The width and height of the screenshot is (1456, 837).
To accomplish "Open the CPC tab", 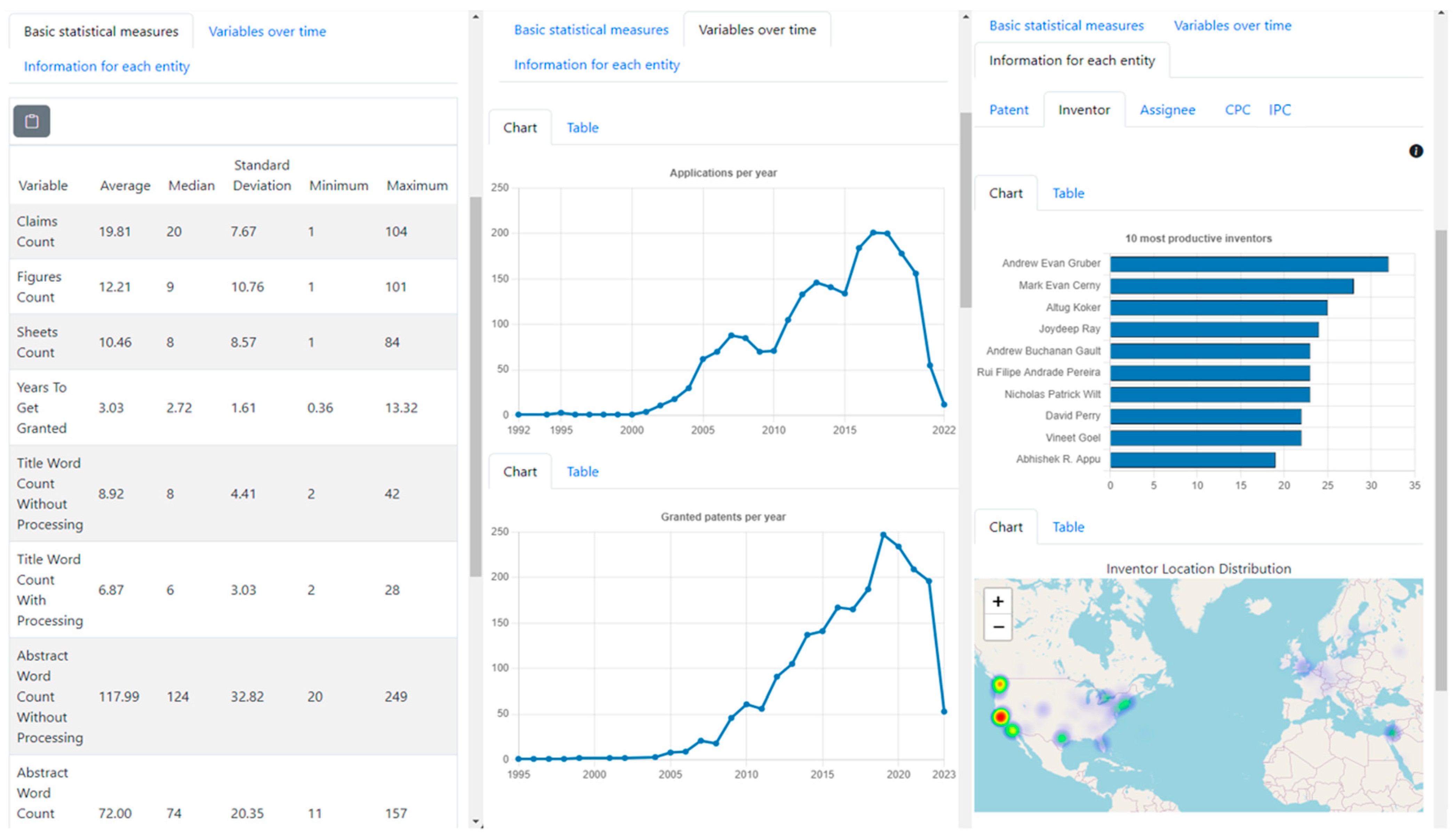I will pos(1237,110).
